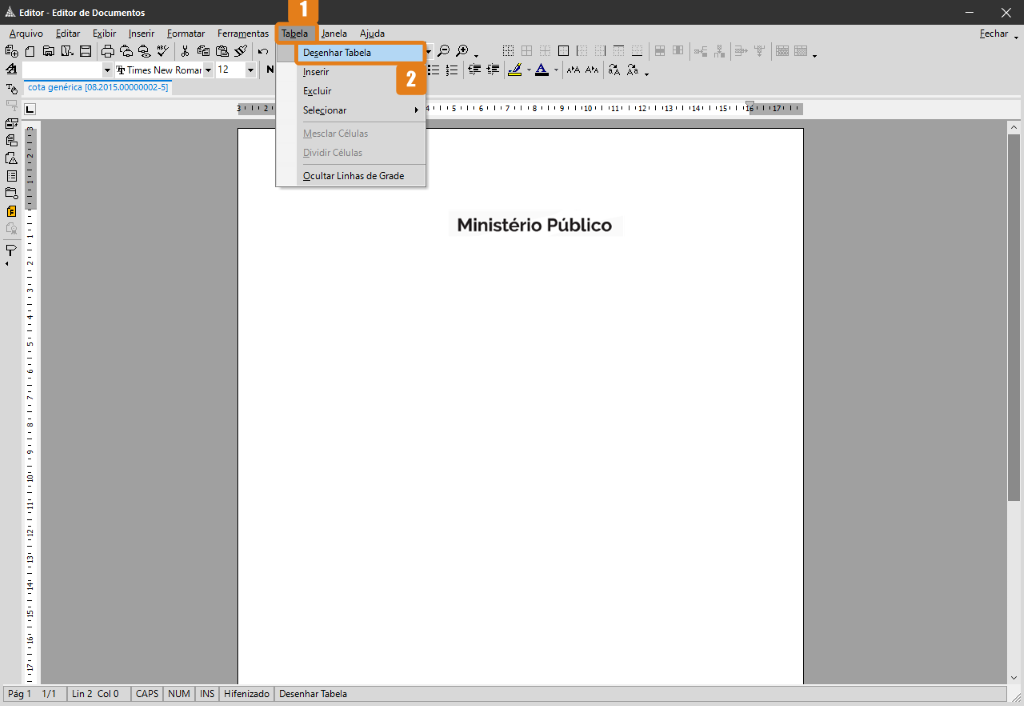Viewport: 1024px width, 706px height.
Task: Click the Print icon in toolbar
Action: pos(107,51)
